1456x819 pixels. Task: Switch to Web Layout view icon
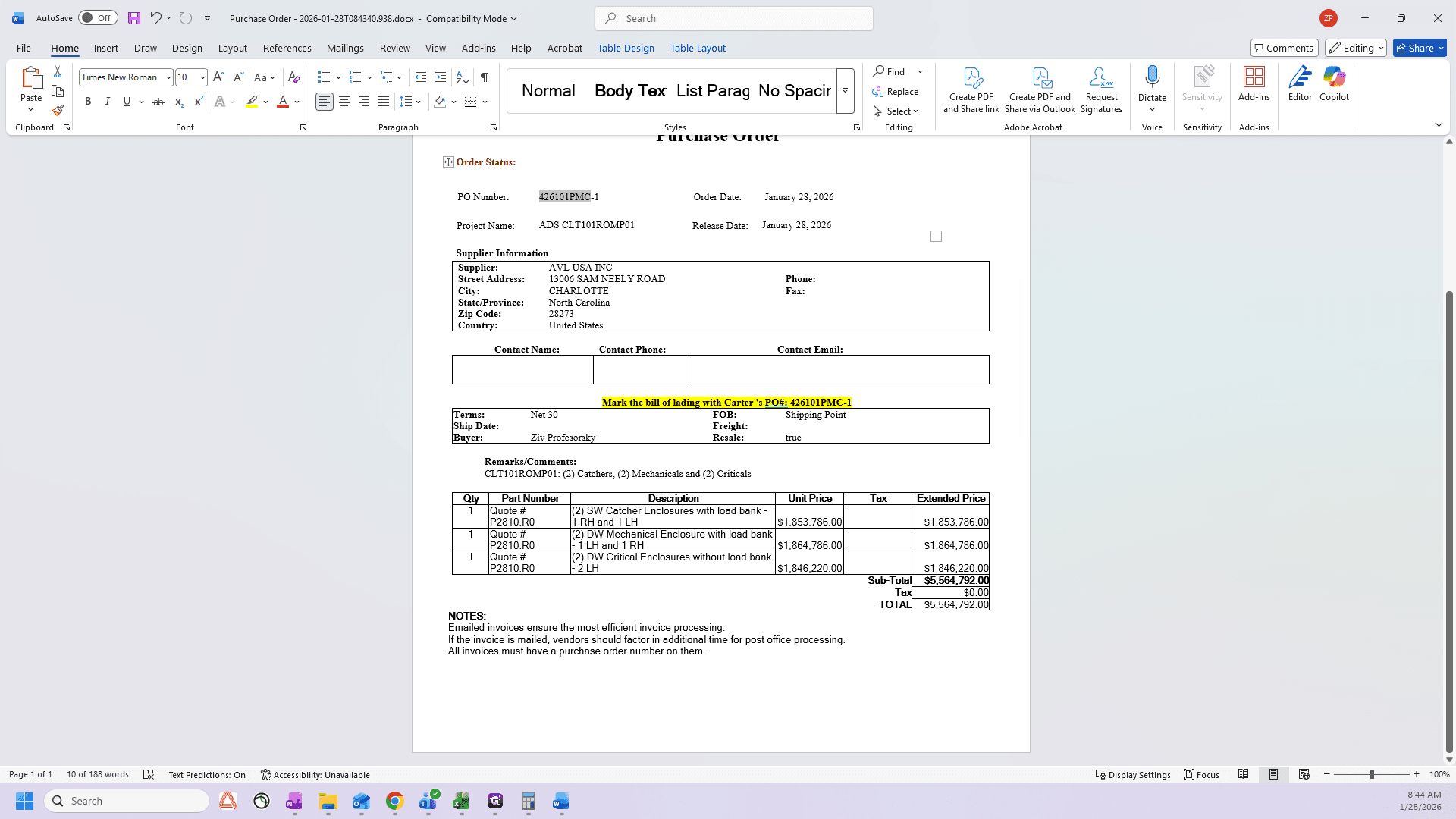click(x=1304, y=774)
